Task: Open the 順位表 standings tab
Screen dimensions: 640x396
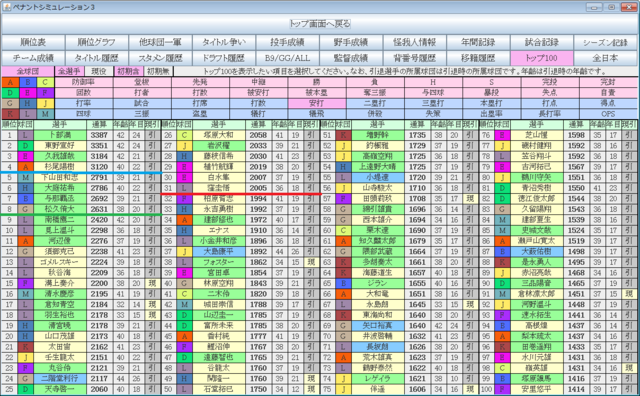Action: coord(33,42)
